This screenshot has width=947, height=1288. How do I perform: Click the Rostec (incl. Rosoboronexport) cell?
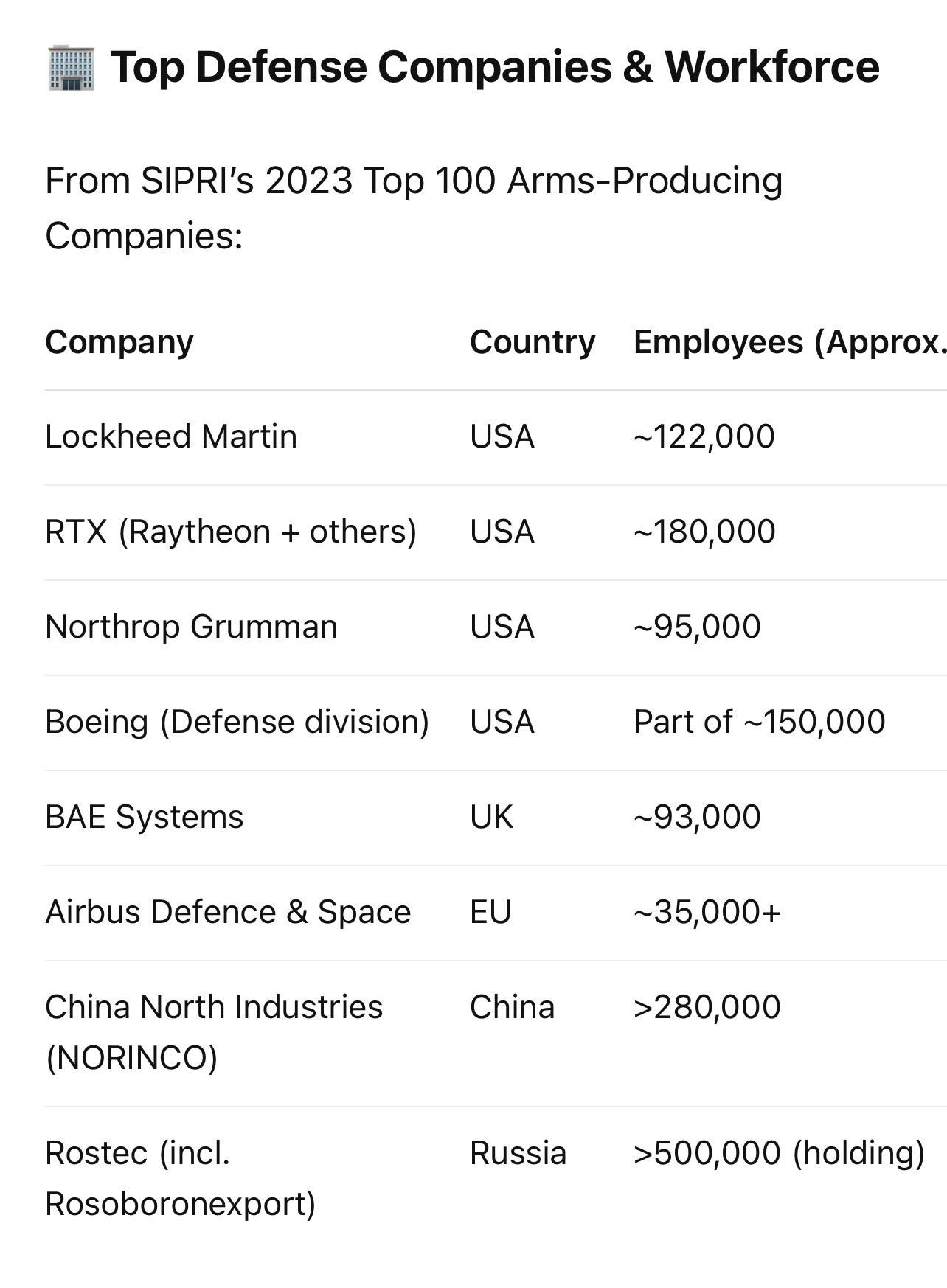tap(180, 1178)
